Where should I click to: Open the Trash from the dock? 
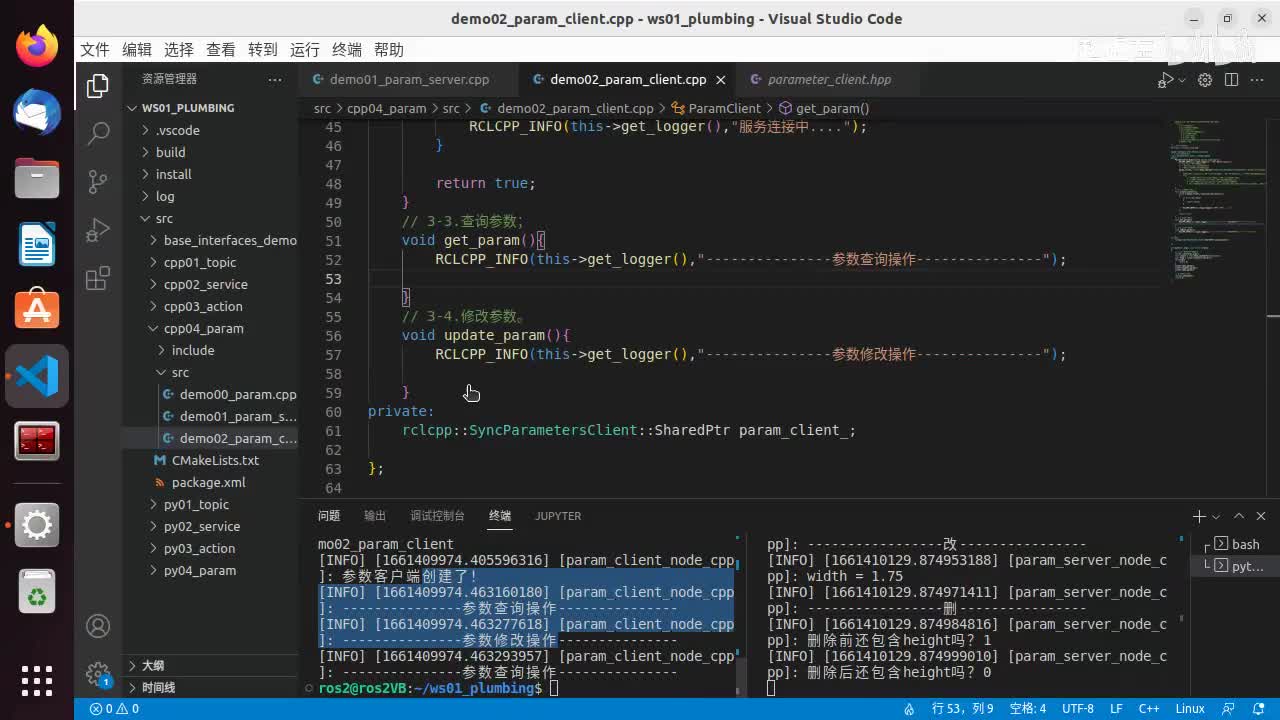pos(37,592)
